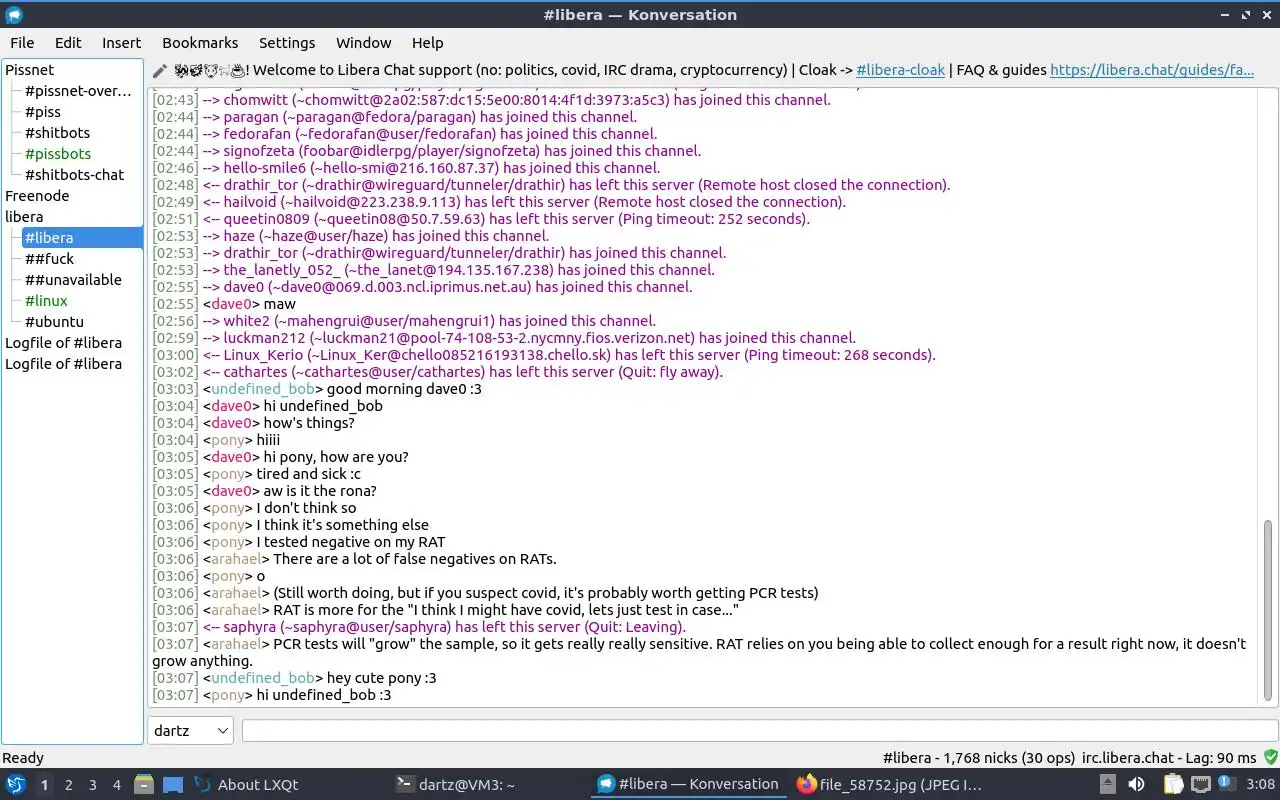Select the ##fuck channel
This screenshot has height=800, width=1280.
tap(49, 259)
